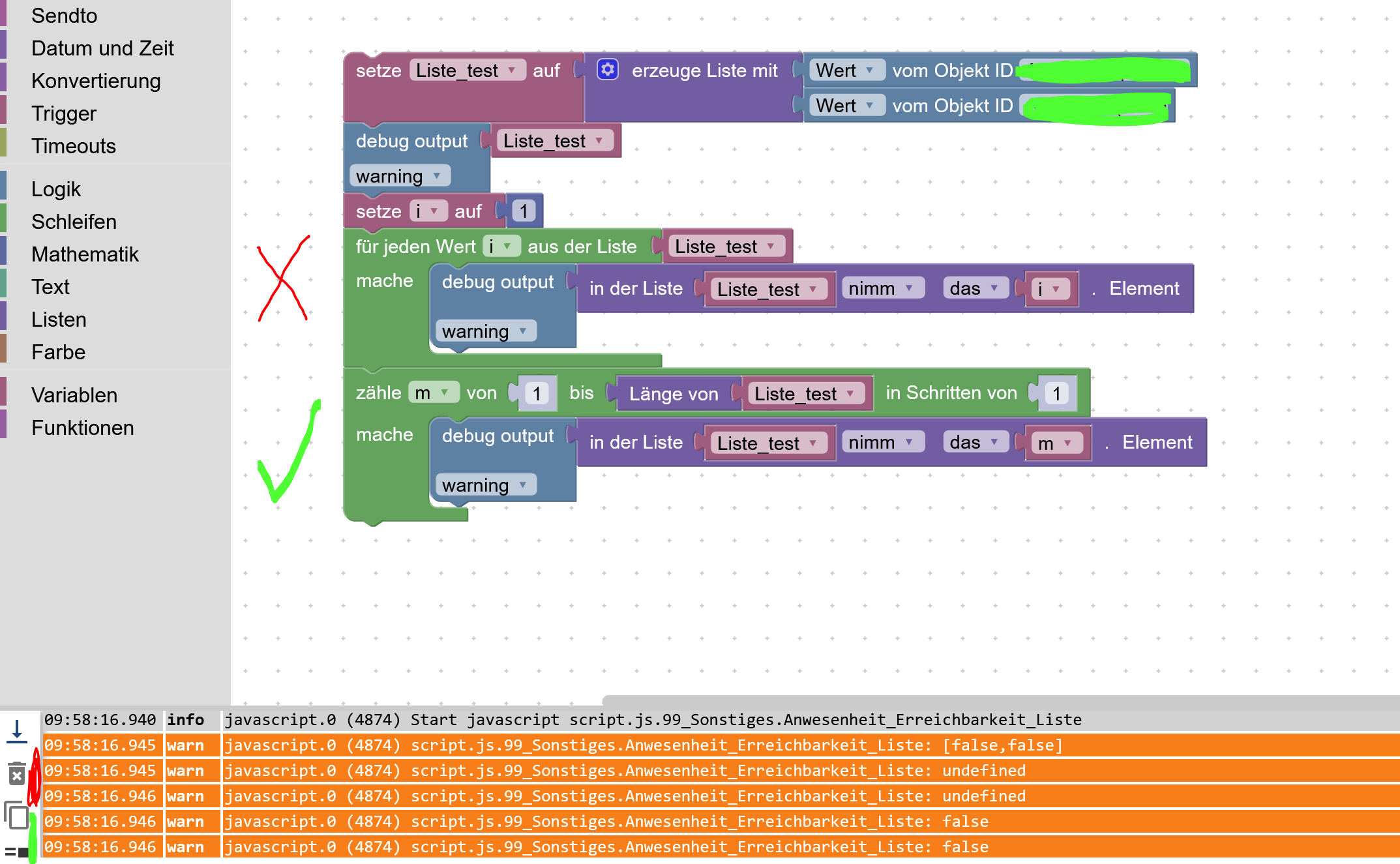
Task: Click the 'in Schritten von' number field
Action: tap(1056, 393)
